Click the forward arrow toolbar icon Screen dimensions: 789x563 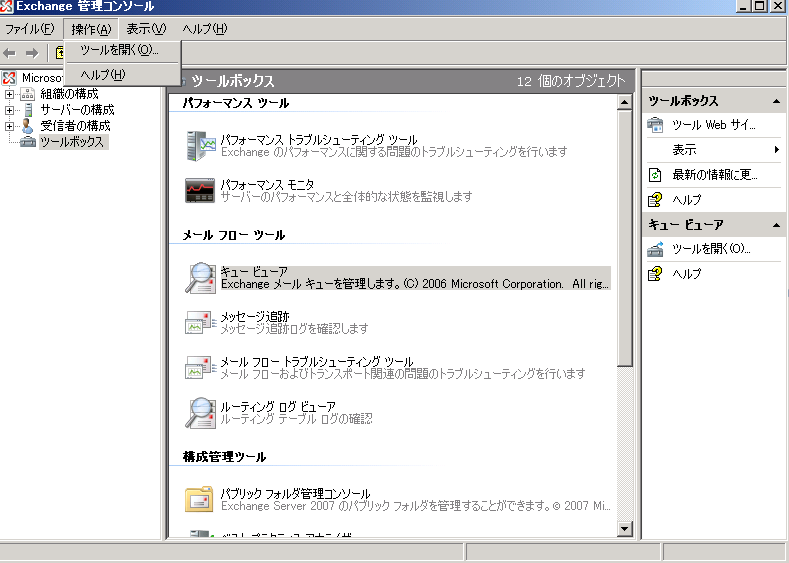click(32, 53)
